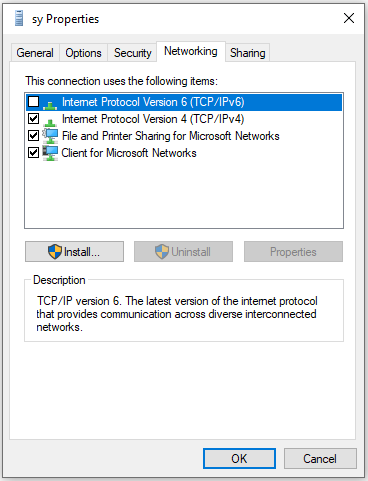Click the File and Printer Sharing icon
368x481 pixels.
[x=50, y=136]
